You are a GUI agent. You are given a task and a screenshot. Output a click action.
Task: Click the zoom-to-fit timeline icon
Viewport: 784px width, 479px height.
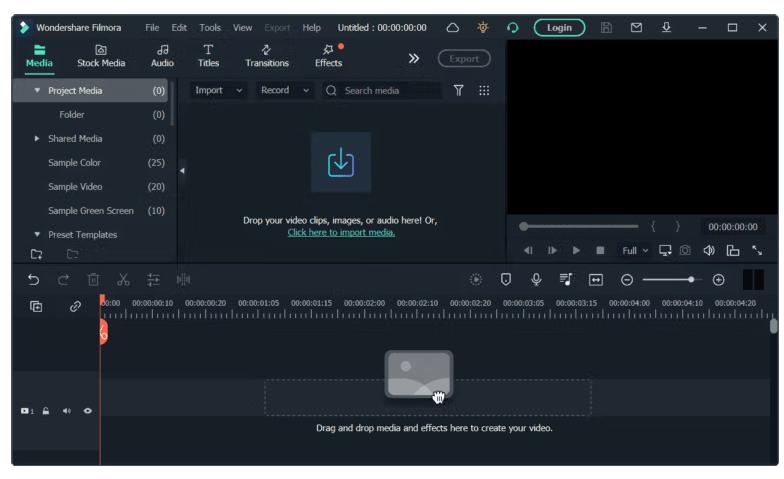pos(596,281)
